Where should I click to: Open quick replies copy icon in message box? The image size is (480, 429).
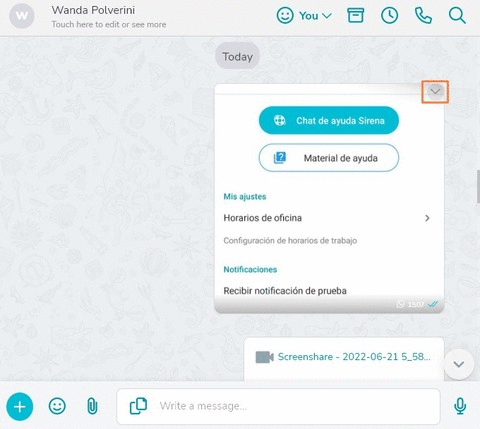[x=138, y=406]
